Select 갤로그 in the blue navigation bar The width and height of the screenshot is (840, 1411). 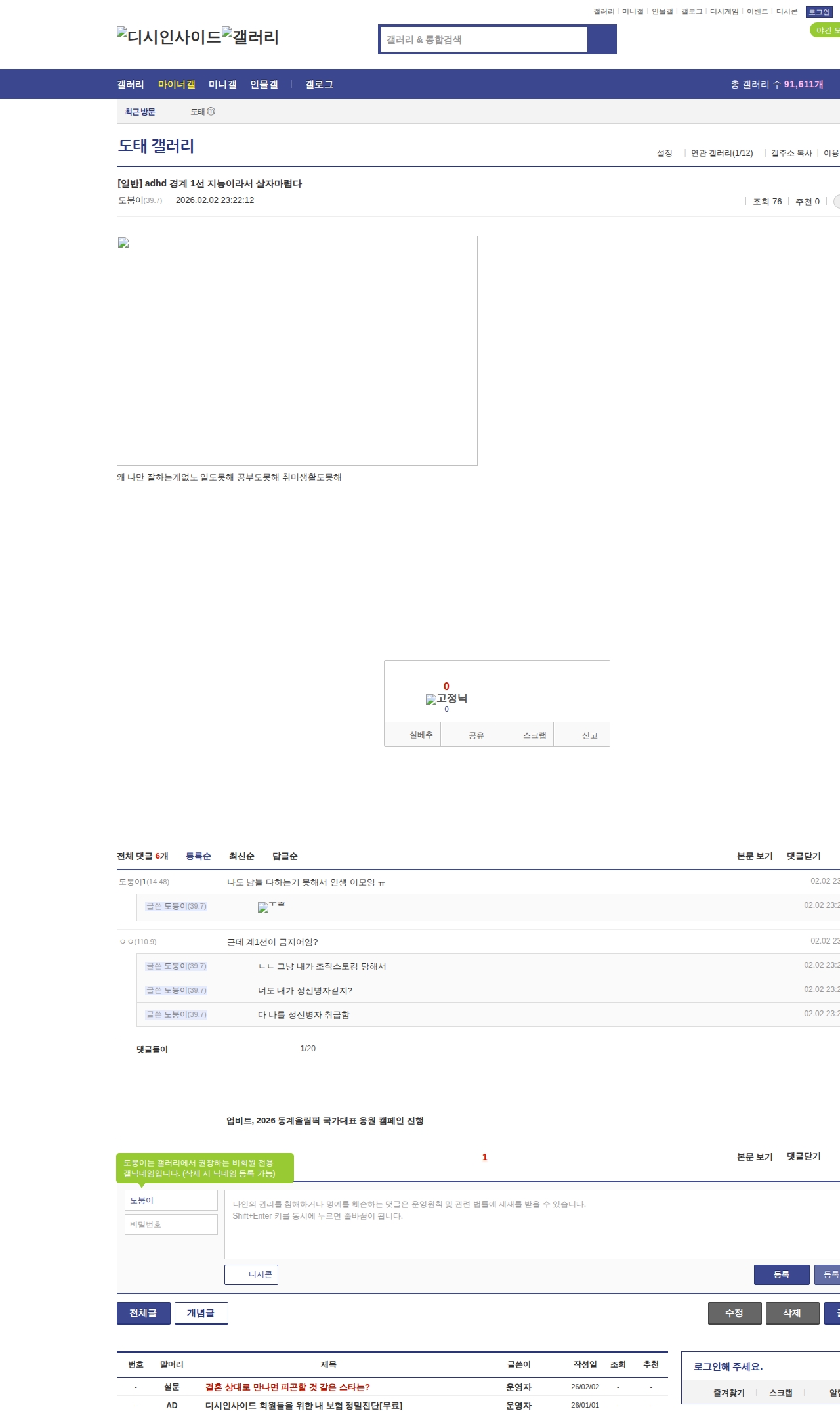(319, 85)
